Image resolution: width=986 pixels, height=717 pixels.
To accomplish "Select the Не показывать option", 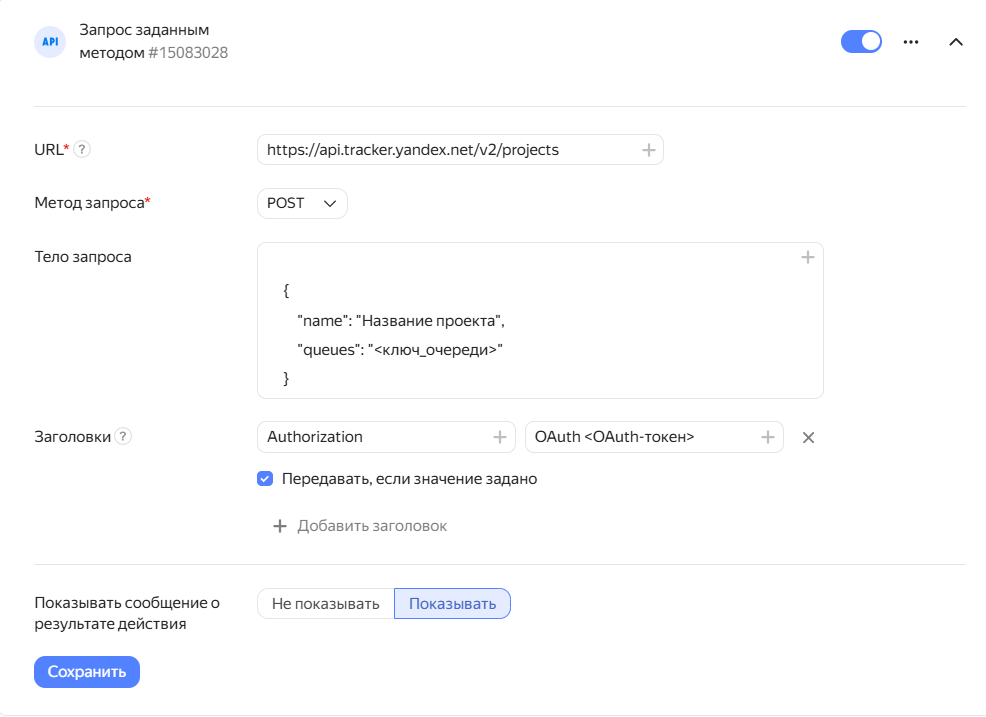I will click(x=325, y=603).
